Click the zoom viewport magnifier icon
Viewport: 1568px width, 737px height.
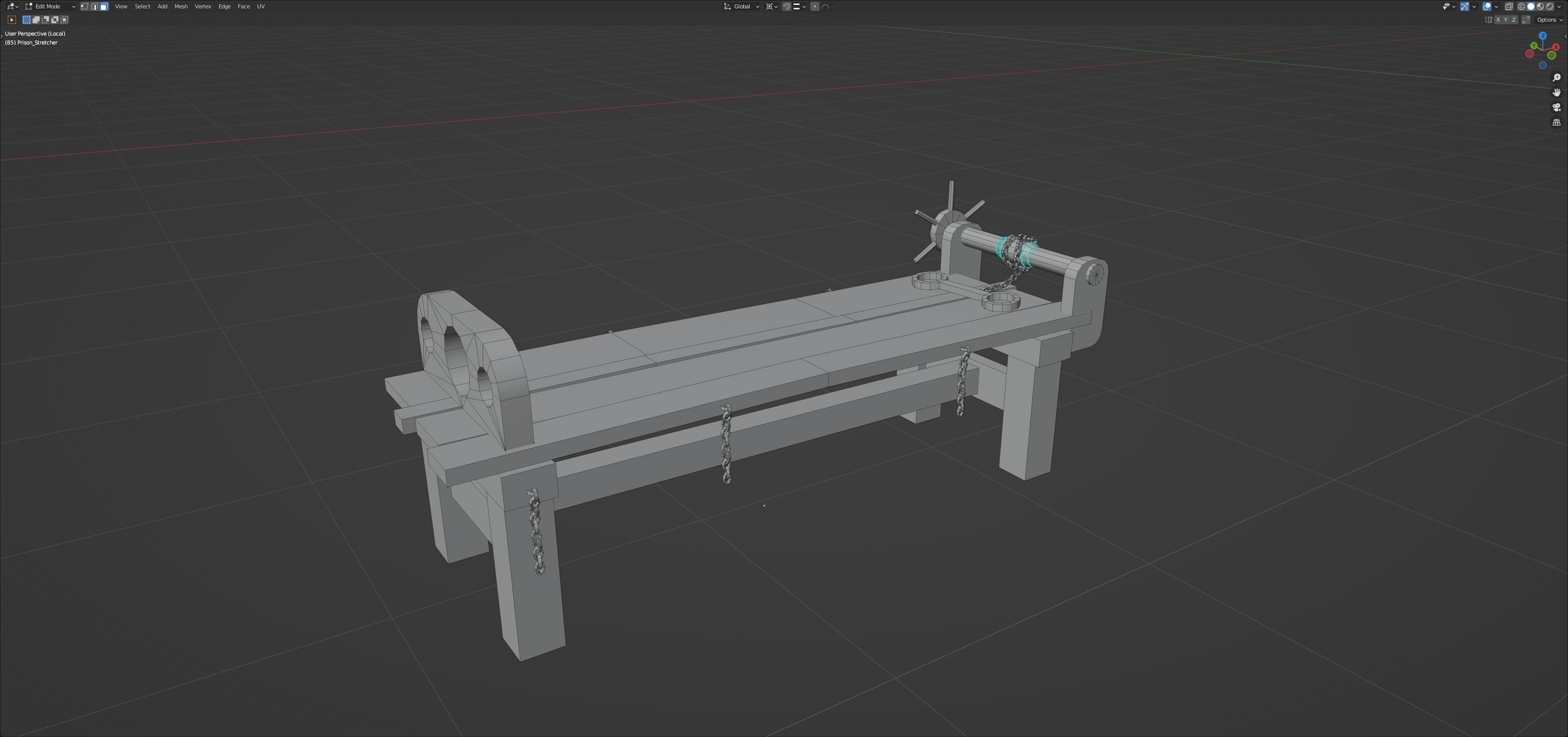click(x=1557, y=77)
